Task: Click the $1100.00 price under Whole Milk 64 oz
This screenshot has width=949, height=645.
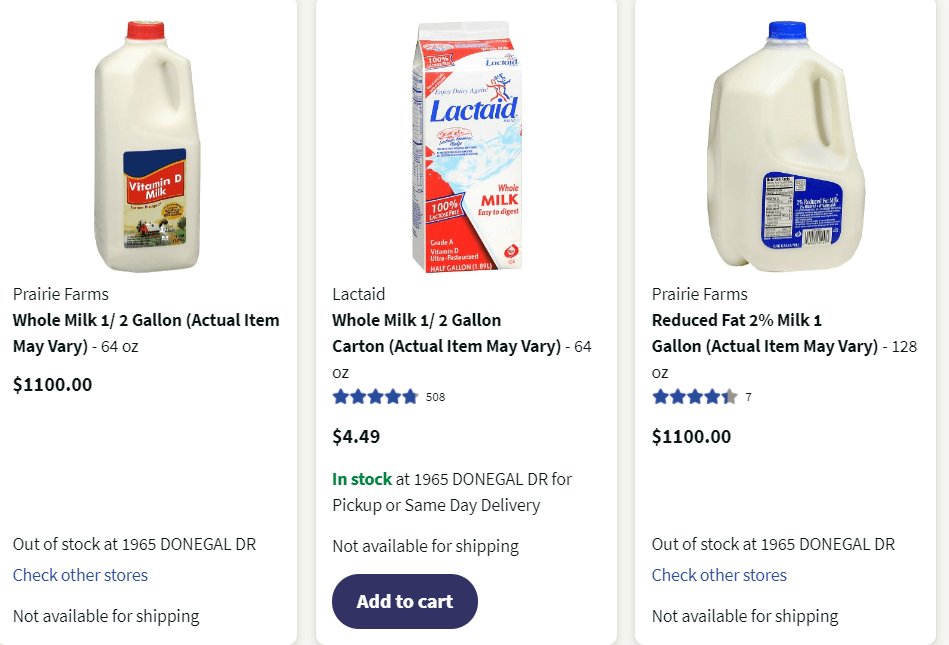Action: point(52,384)
